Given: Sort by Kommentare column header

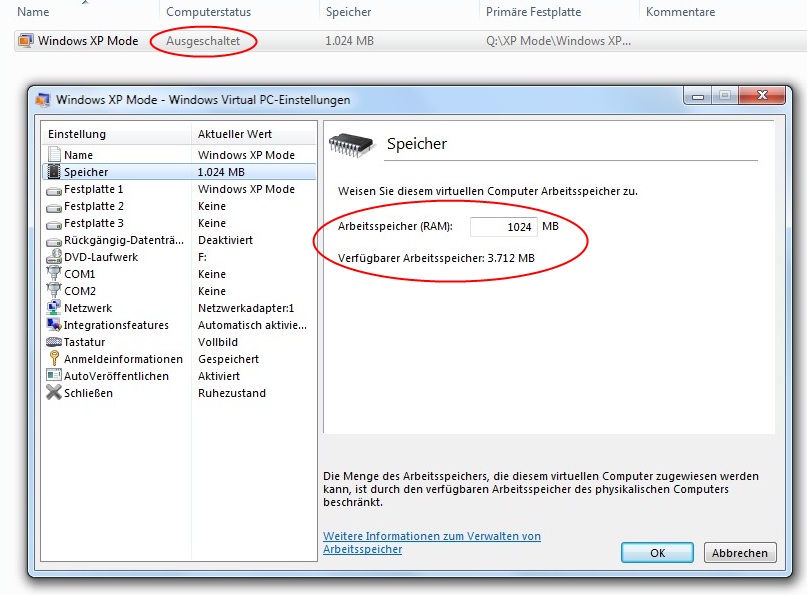Looking at the screenshot, I should (x=680, y=12).
